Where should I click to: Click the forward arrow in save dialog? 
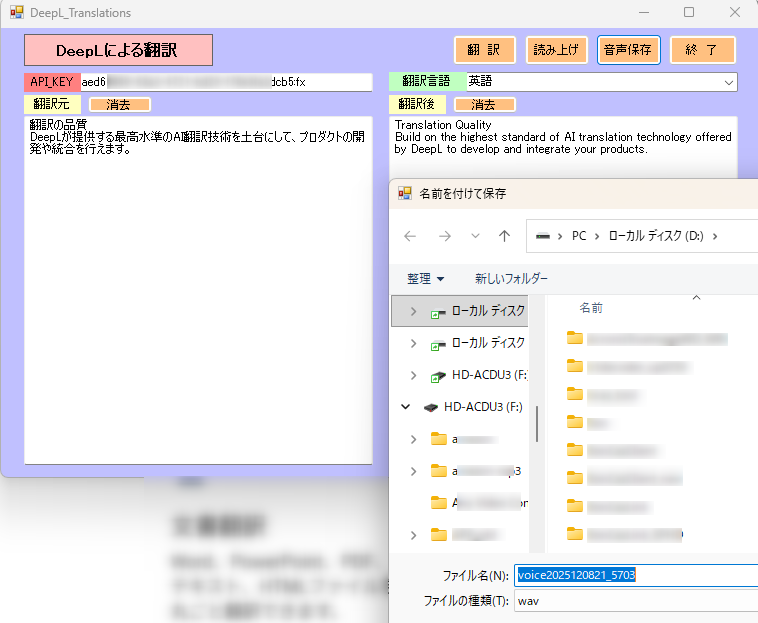(445, 236)
